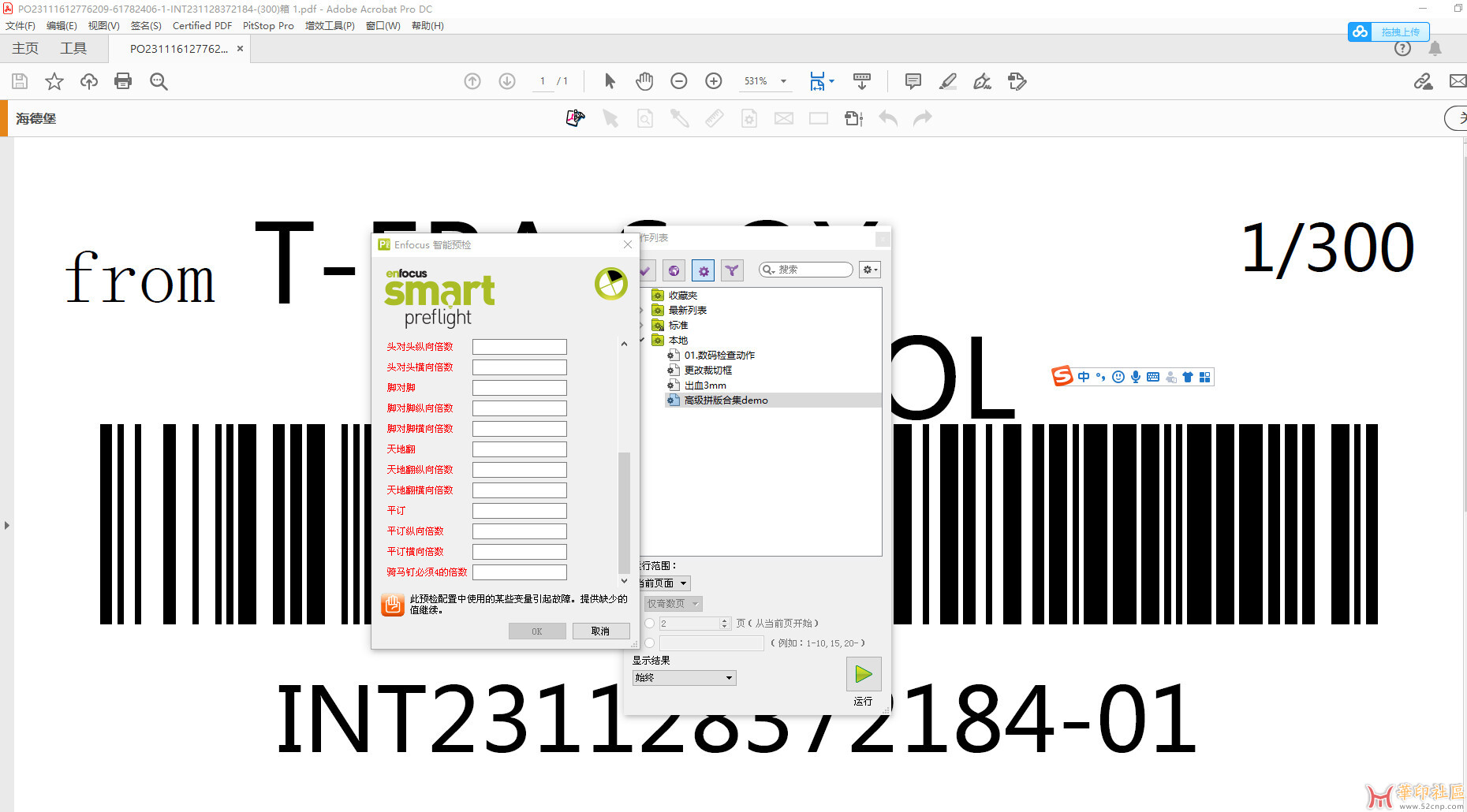The height and width of the screenshot is (812, 1467).
Task: Click the Redo arrow in PitStop toolbar
Action: pos(923,118)
